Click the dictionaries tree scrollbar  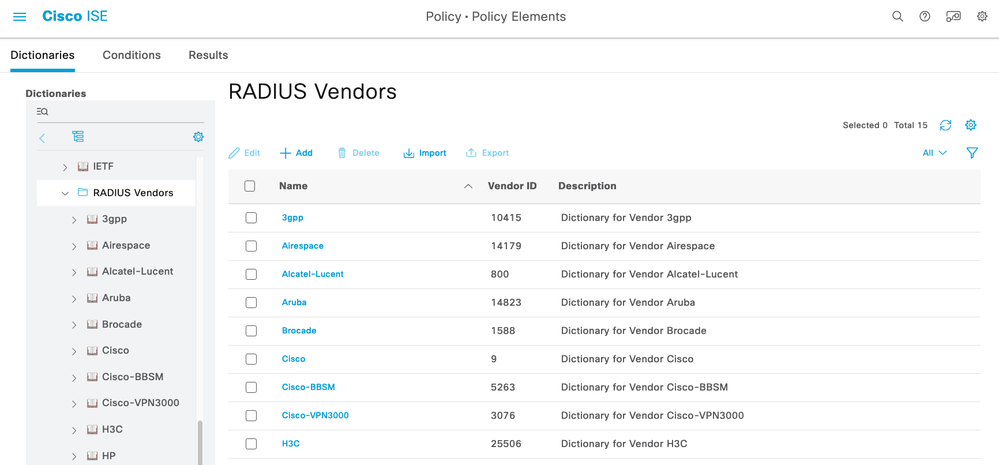click(x=201, y=442)
